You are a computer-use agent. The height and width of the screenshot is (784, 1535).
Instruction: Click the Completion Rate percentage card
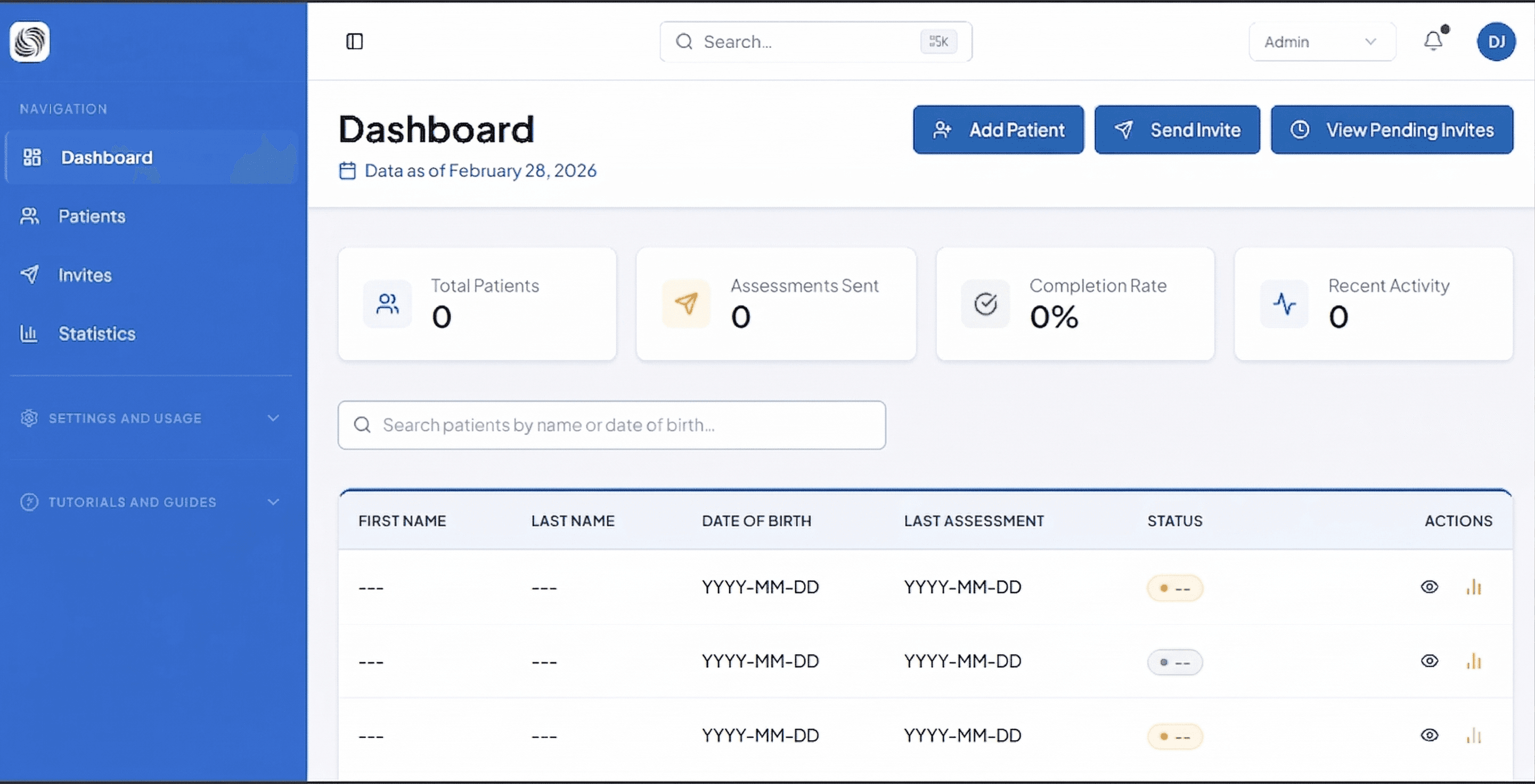point(1074,305)
